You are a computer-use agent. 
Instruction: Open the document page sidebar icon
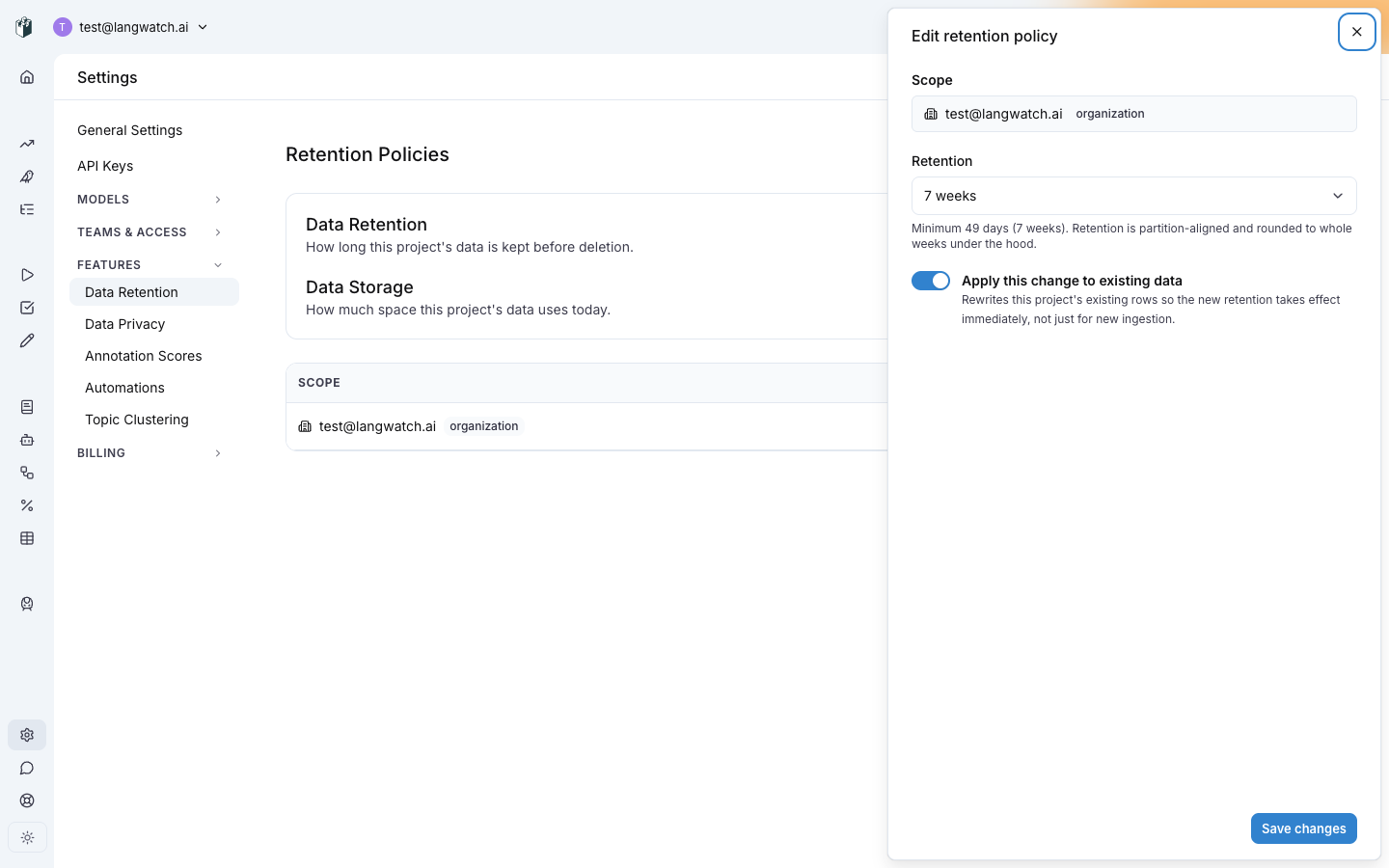click(x=27, y=407)
